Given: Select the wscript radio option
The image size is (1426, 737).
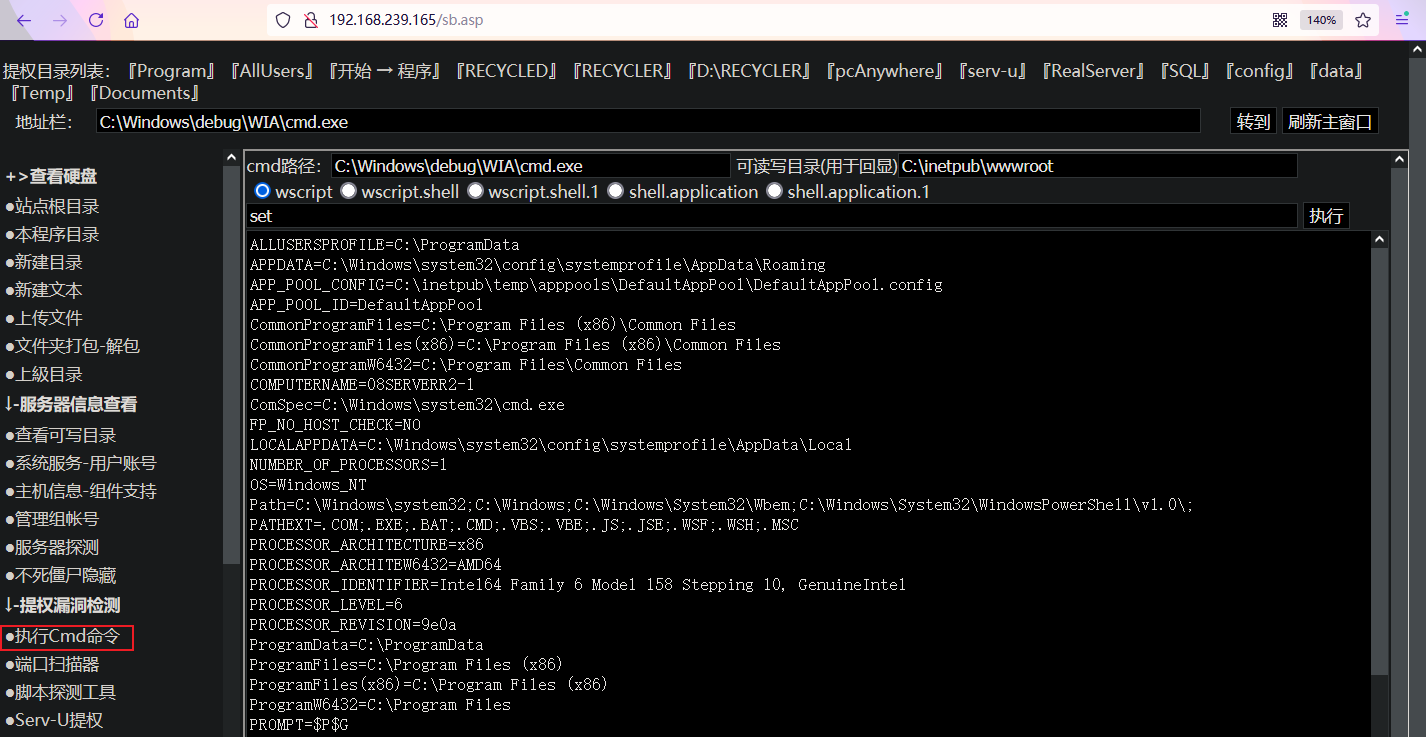Looking at the screenshot, I should (x=263, y=191).
